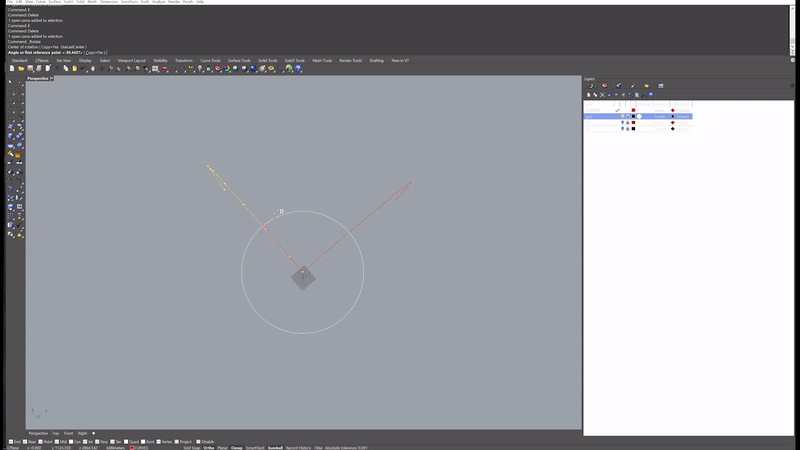Click New Layer icon in Layers panel

588,95
